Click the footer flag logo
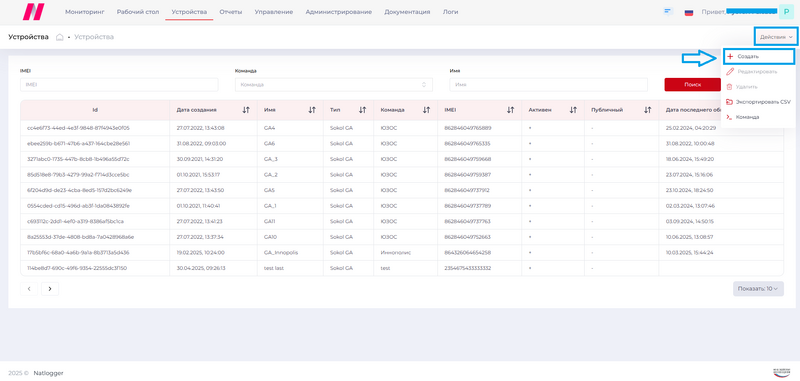The height and width of the screenshot is (381, 800). tap(781, 372)
